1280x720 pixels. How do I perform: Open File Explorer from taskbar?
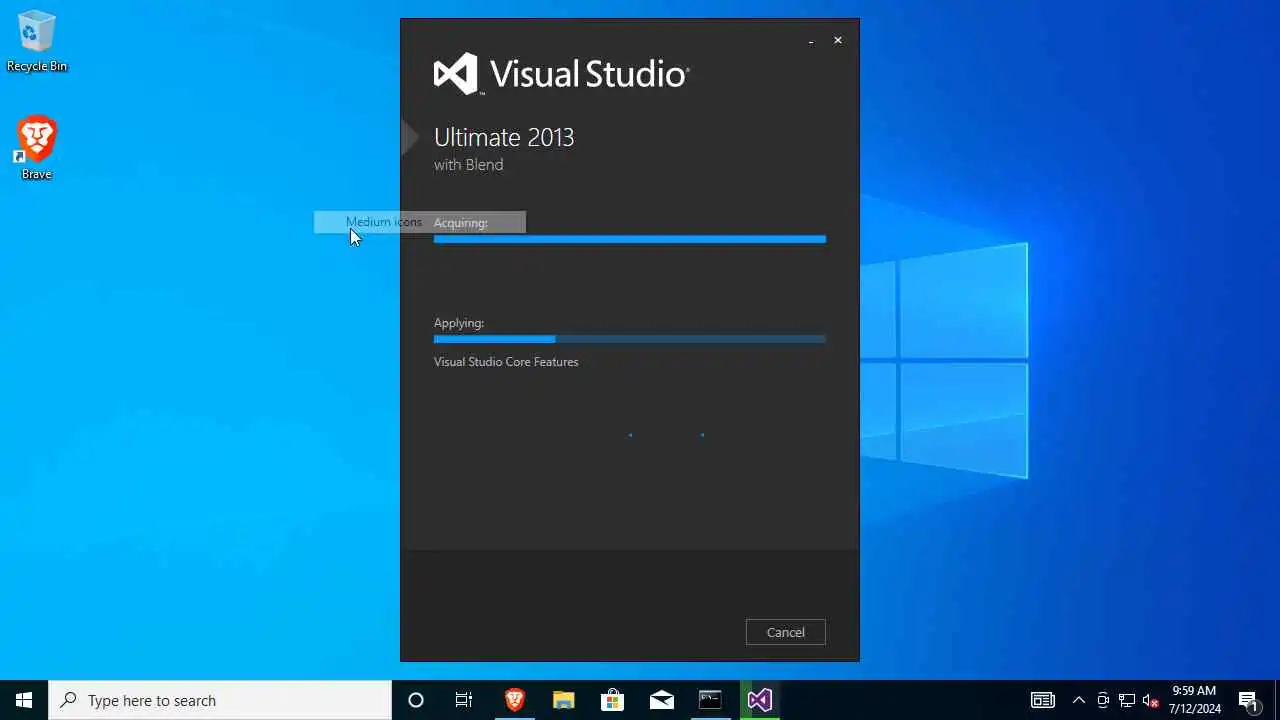point(563,700)
